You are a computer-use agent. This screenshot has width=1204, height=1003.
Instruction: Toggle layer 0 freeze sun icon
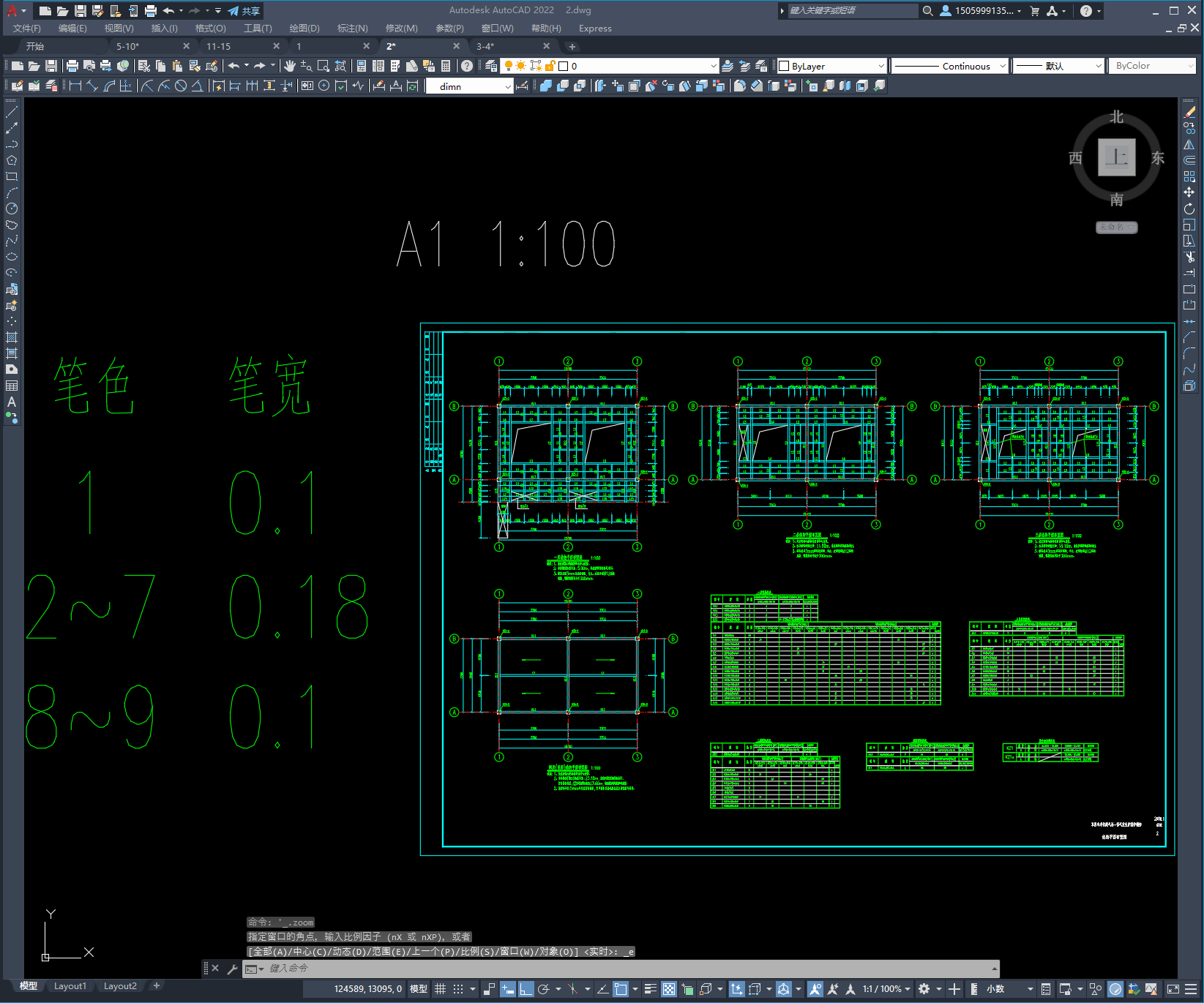pos(521,66)
